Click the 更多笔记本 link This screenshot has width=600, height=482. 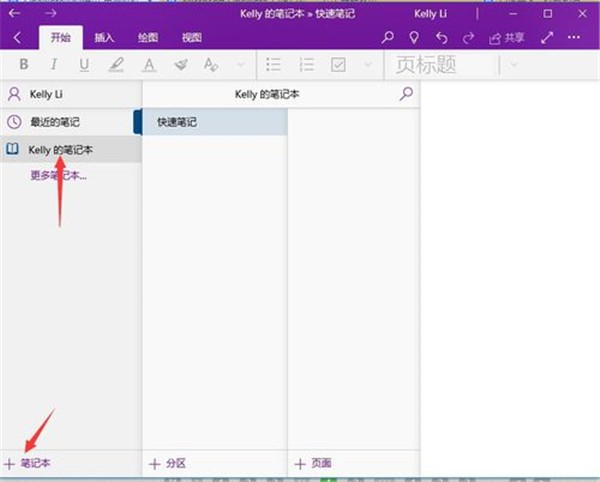pyautogui.click(x=59, y=176)
